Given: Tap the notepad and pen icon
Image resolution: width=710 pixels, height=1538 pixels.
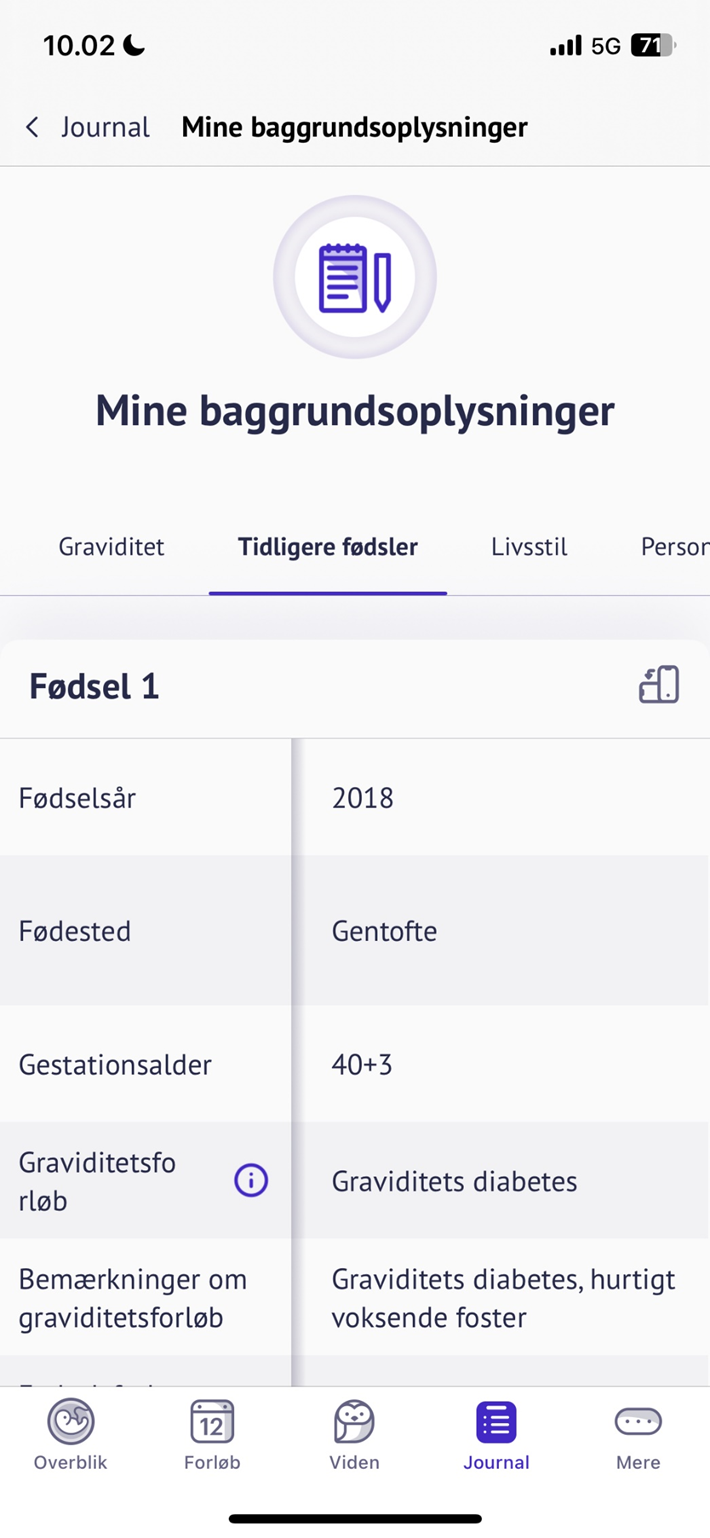Looking at the screenshot, I should (354, 277).
